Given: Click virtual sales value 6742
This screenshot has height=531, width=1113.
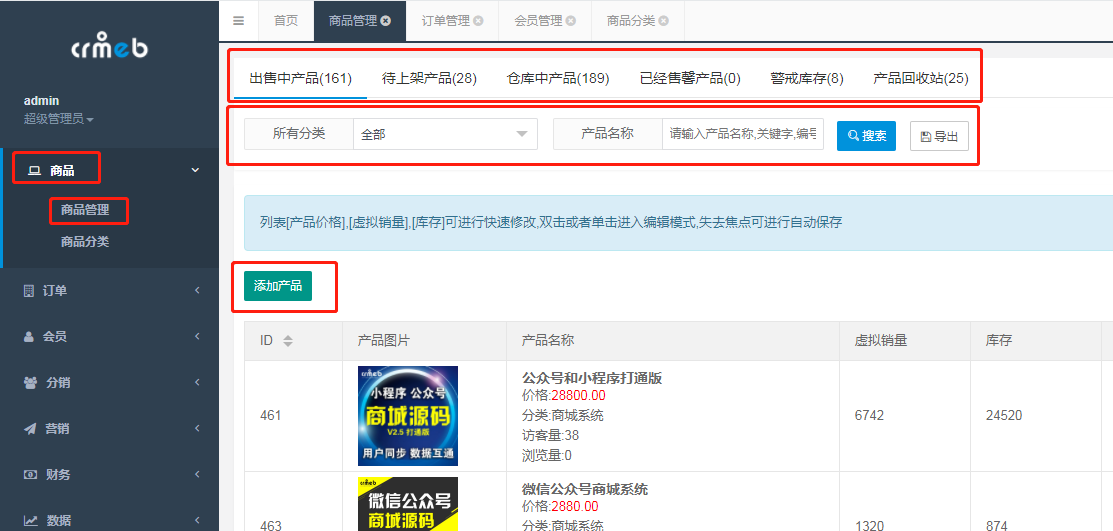Looking at the screenshot, I should pos(870,415).
